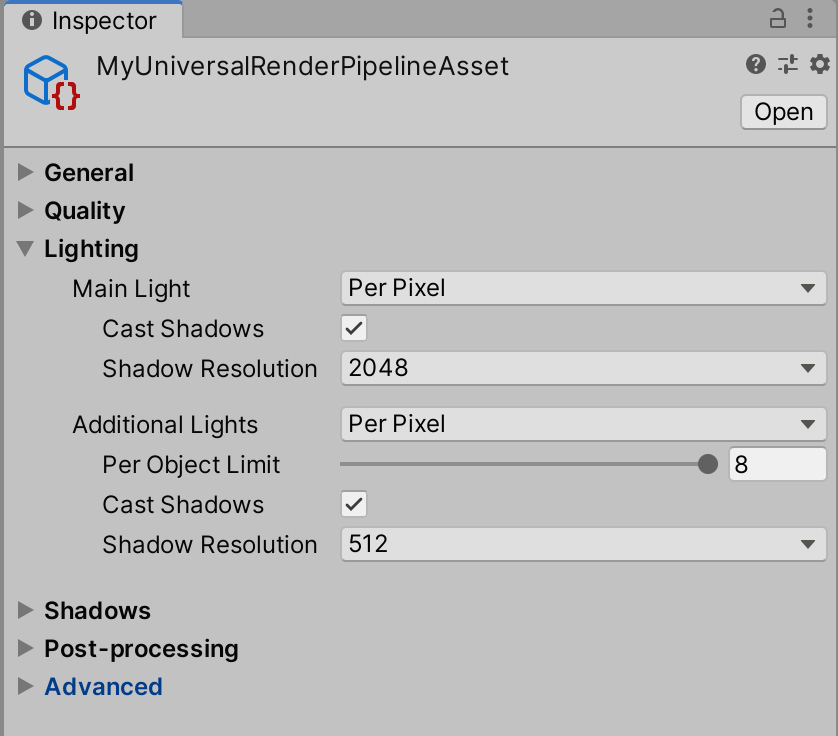The height and width of the screenshot is (736, 838).
Task: Open the Main Light mode dropdown
Action: 583,288
